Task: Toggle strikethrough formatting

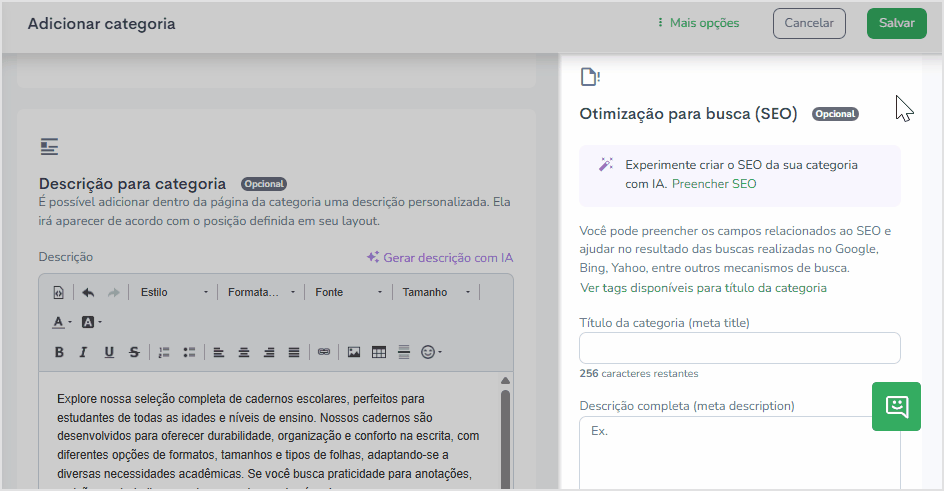Action: (x=134, y=352)
